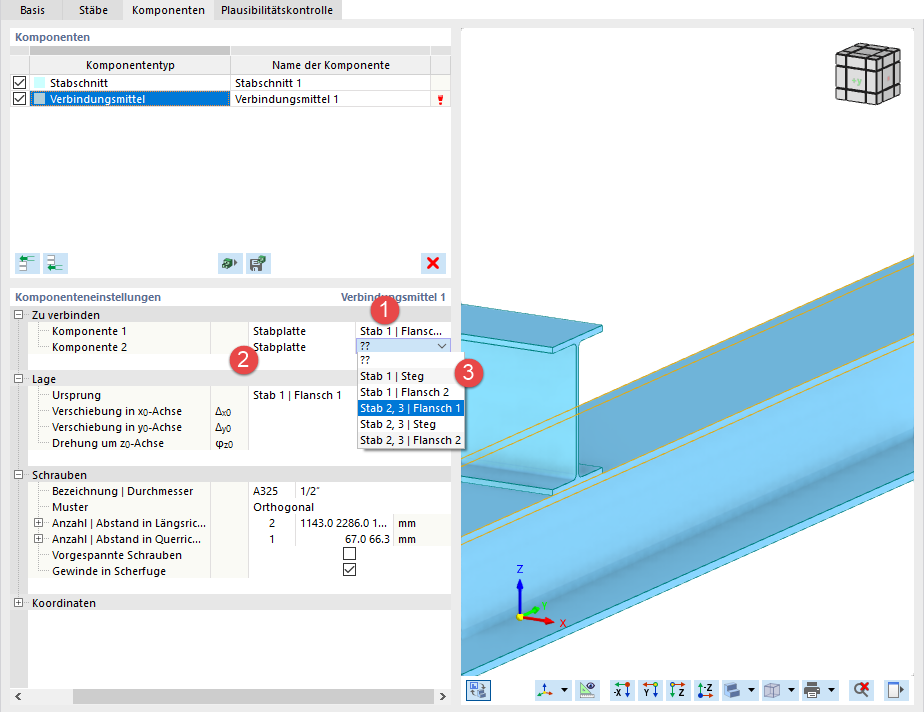
Task: Set view in Z direction
Action: click(x=678, y=690)
